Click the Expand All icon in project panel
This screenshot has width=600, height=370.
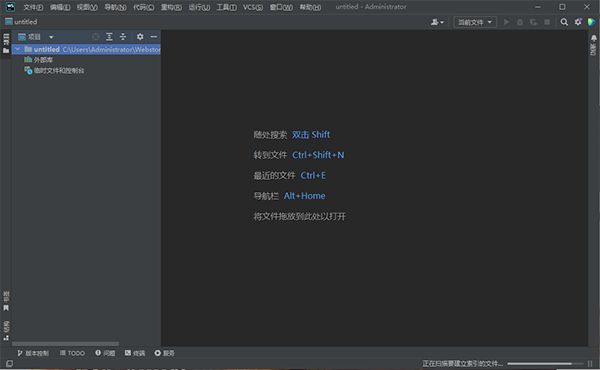109,37
